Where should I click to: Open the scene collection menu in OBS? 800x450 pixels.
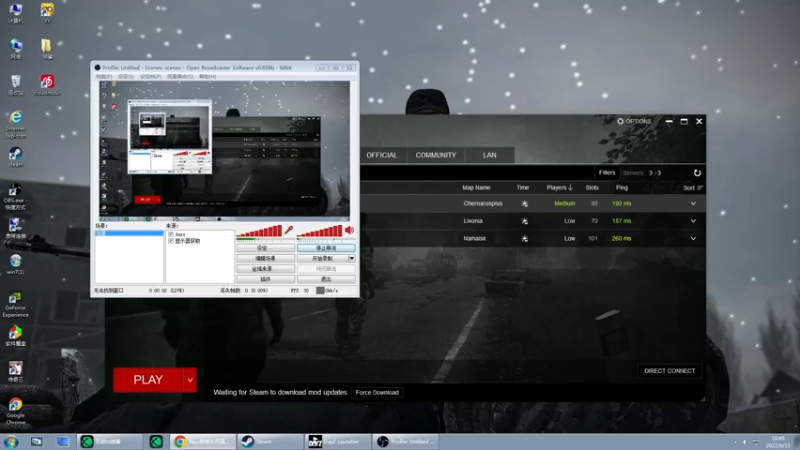(180, 77)
